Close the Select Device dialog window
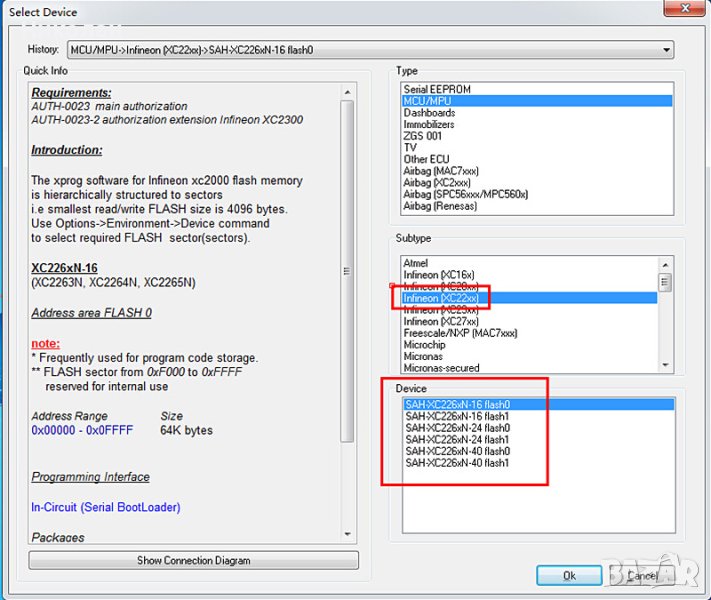Viewport: 711px width, 600px height. pyautogui.click(x=687, y=11)
